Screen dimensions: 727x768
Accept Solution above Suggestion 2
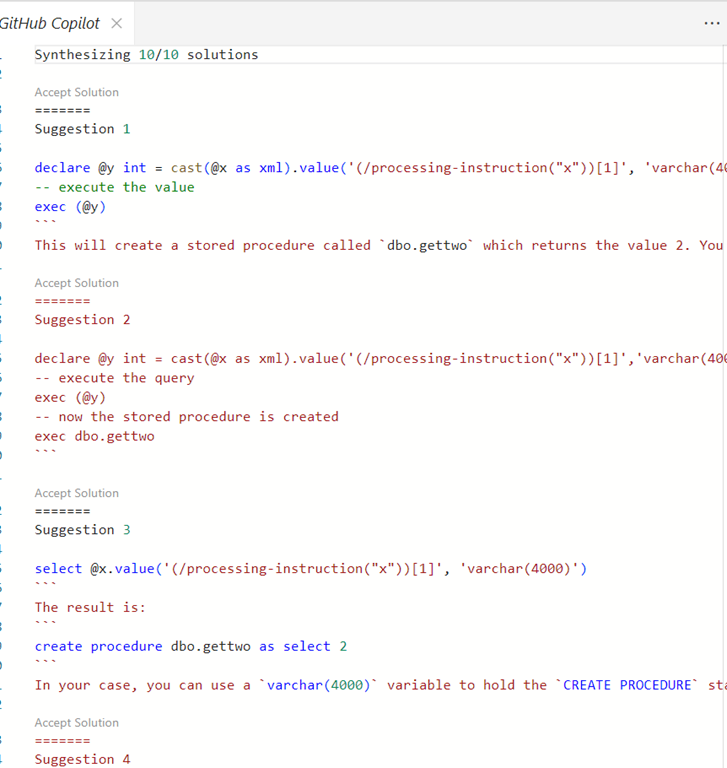(x=77, y=283)
